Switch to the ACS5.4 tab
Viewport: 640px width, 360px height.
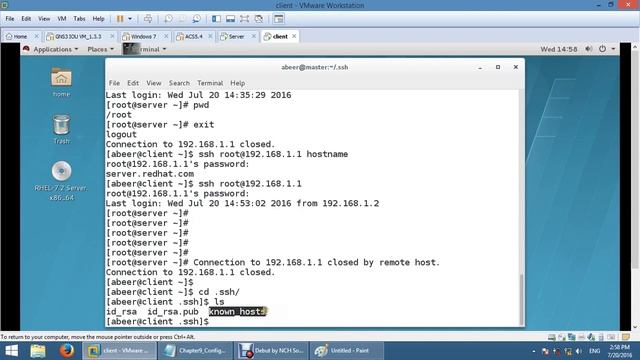pos(193,36)
